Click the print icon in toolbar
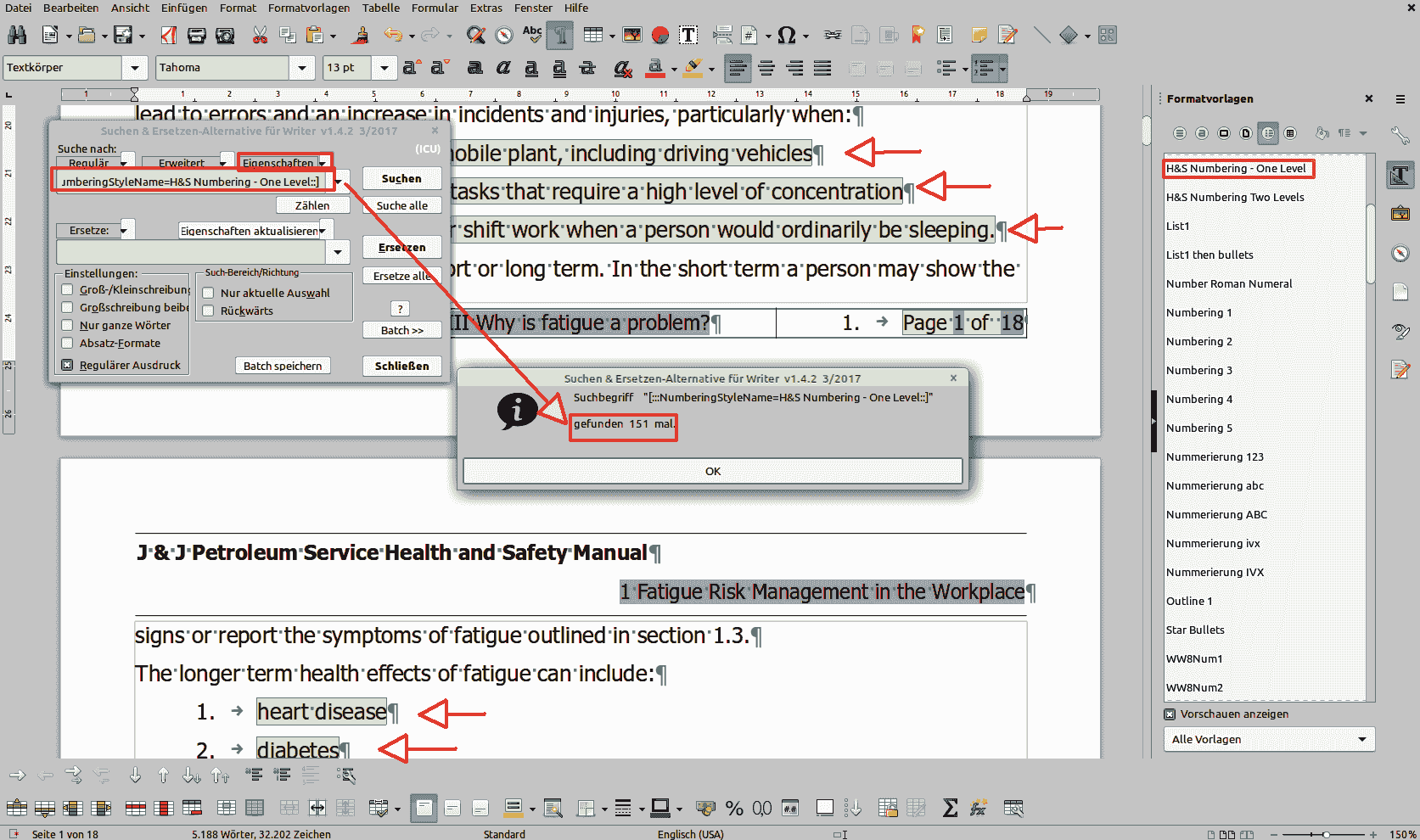 pyautogui.click(x=197, y=35)
